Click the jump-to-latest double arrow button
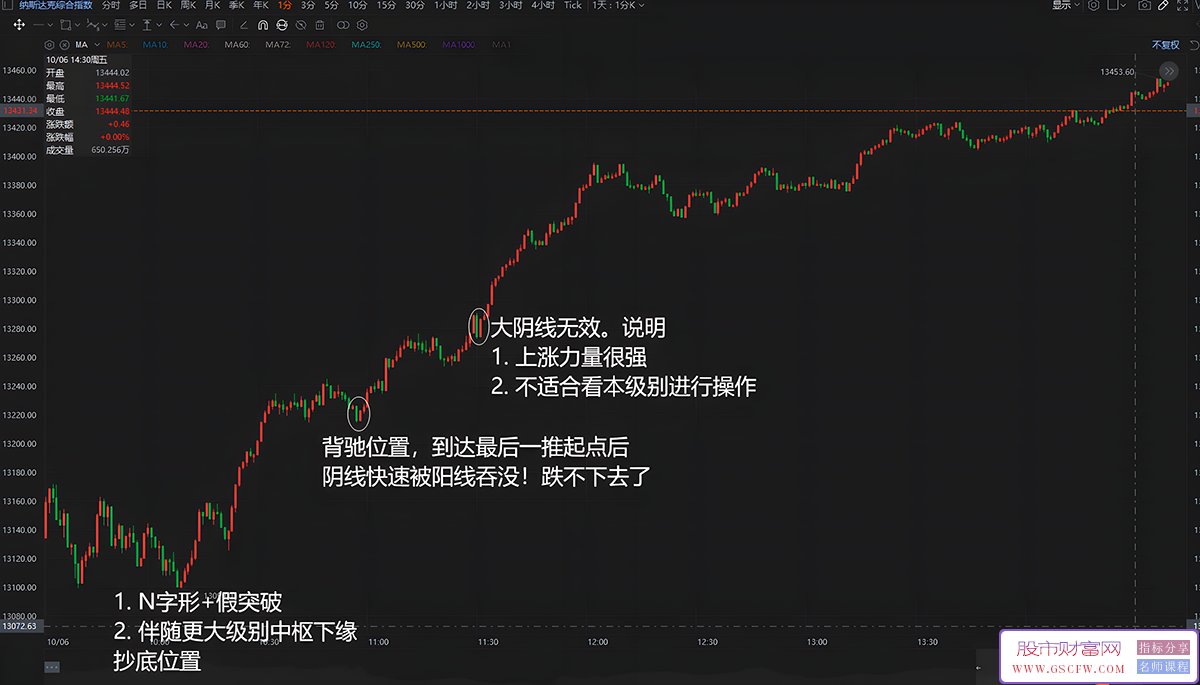 click(x=1170, y=71)
